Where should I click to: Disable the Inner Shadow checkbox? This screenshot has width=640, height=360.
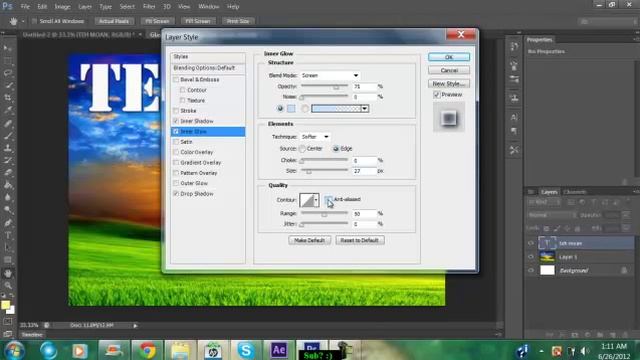coord(176,121)
